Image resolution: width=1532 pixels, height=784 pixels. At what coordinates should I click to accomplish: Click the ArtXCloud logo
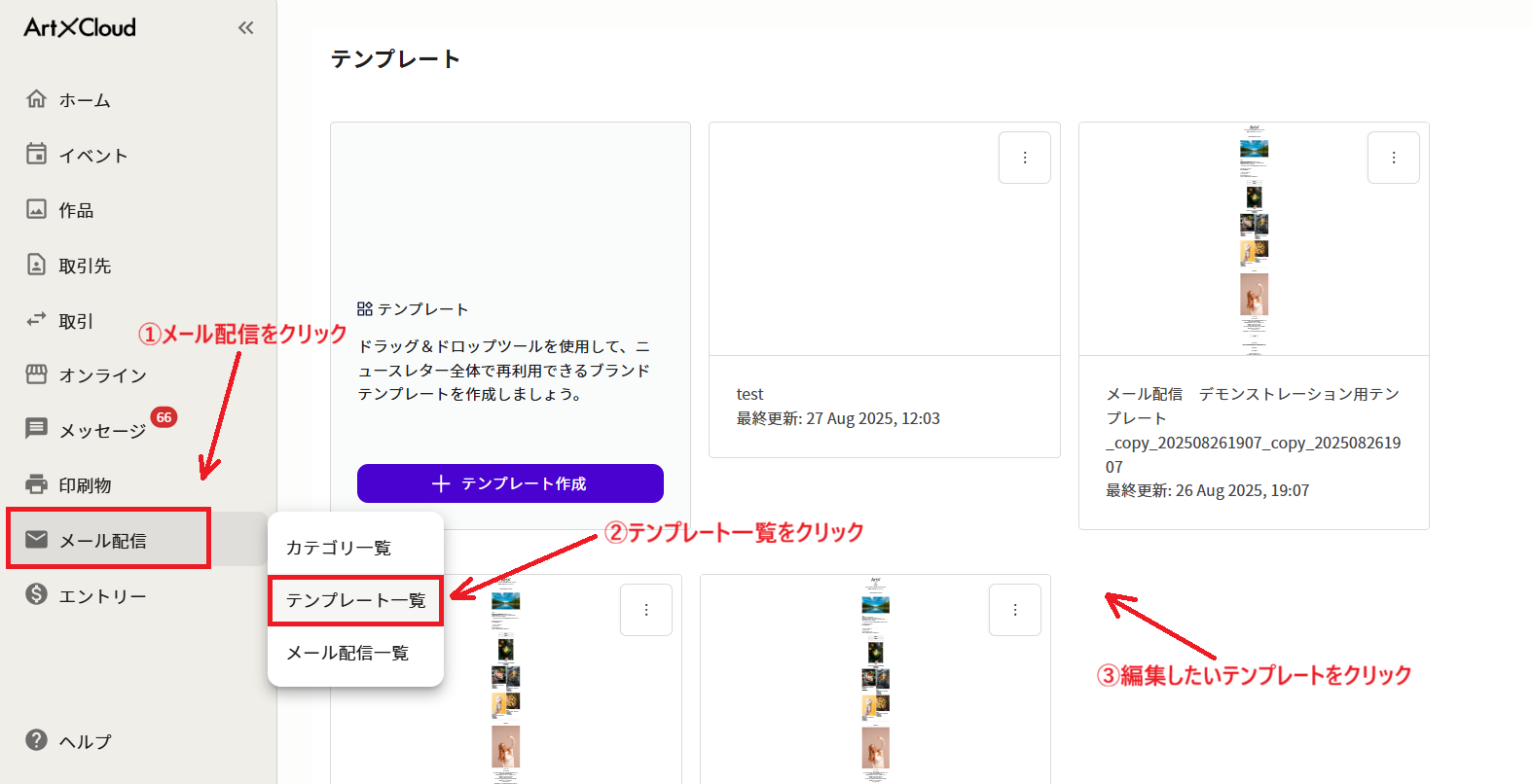pyautogui.click(x=80, y=27)
